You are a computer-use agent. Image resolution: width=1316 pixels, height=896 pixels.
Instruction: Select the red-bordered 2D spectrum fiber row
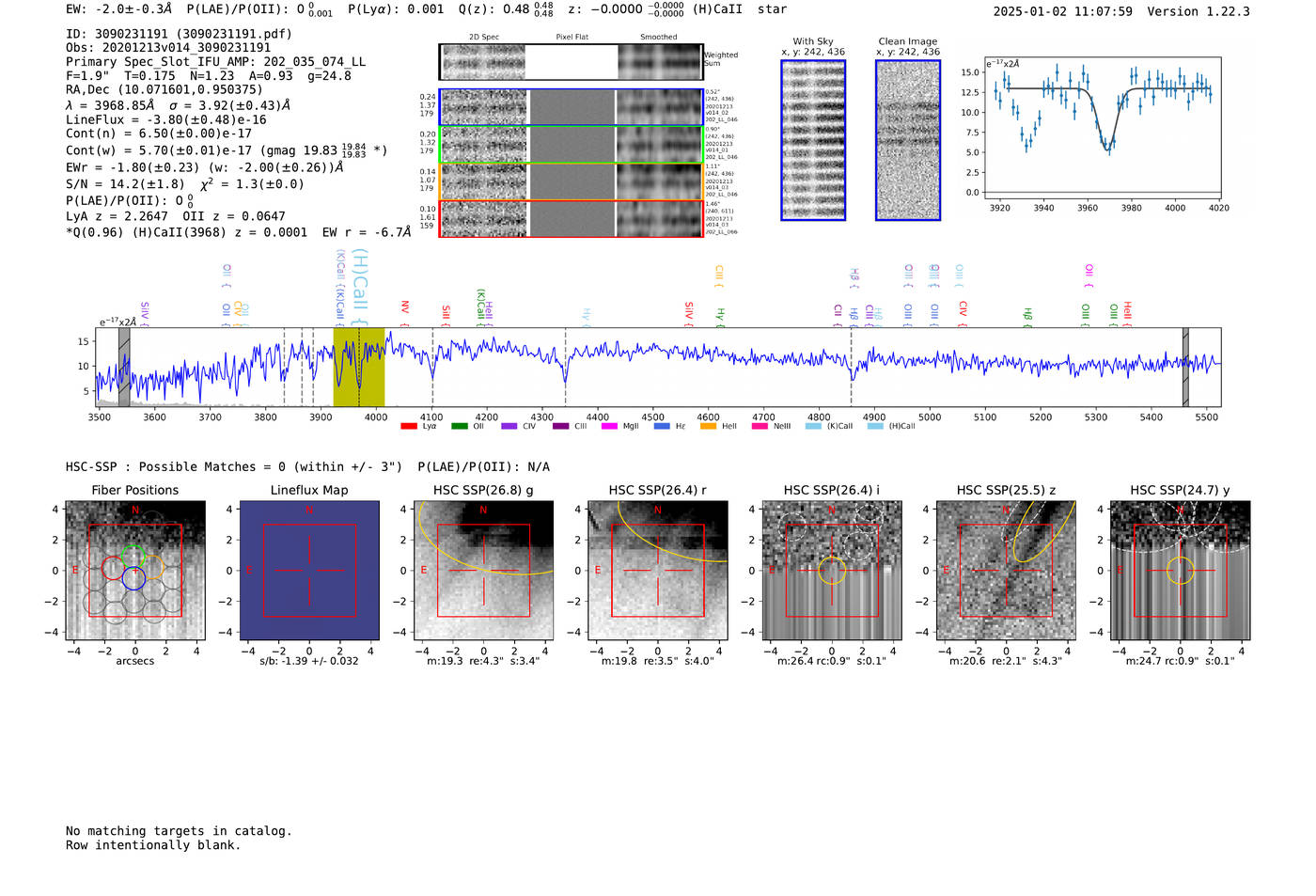pyautogui.click(x=571, y=218)
